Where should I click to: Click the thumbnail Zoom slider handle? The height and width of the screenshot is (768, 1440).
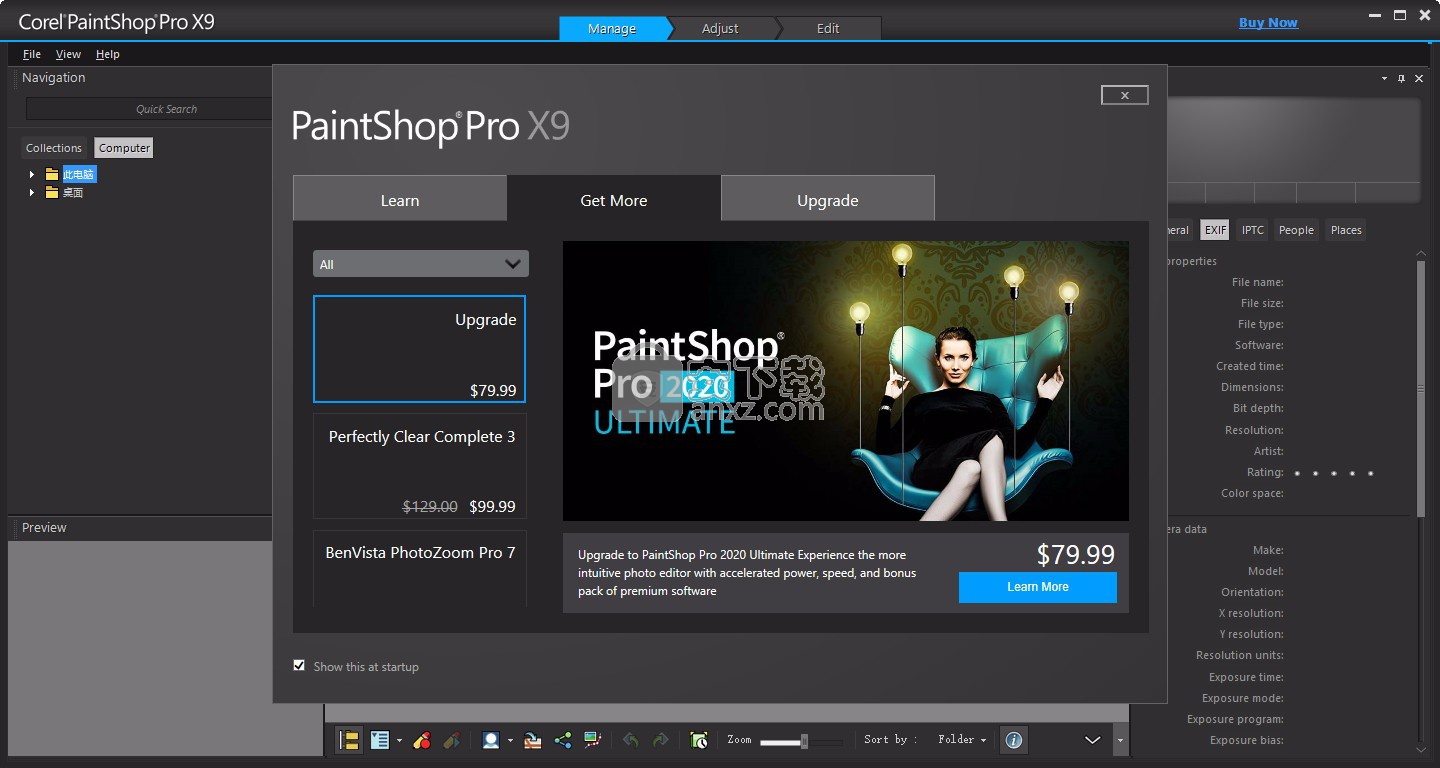click(x=804, y=741)
